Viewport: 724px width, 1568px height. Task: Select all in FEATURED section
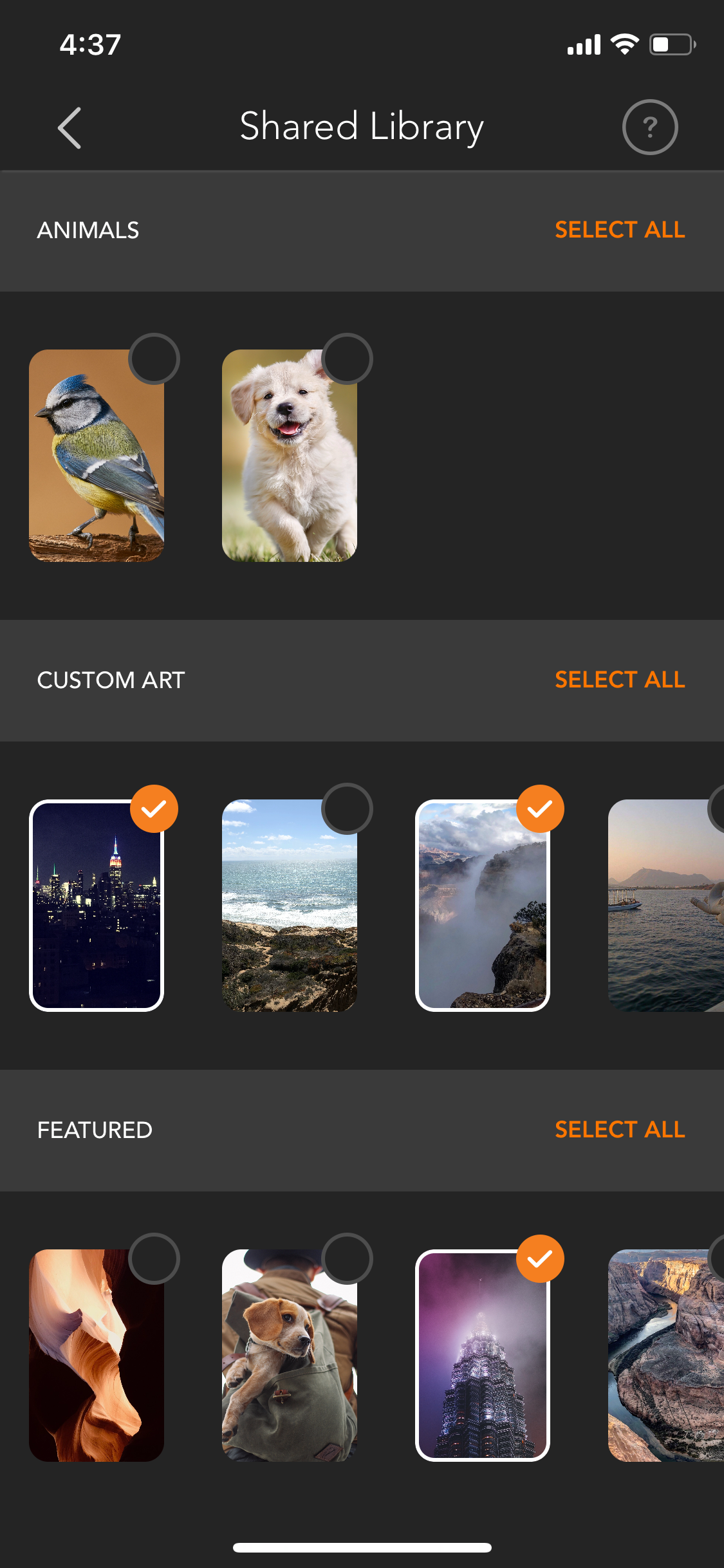tap(620, 1130)
